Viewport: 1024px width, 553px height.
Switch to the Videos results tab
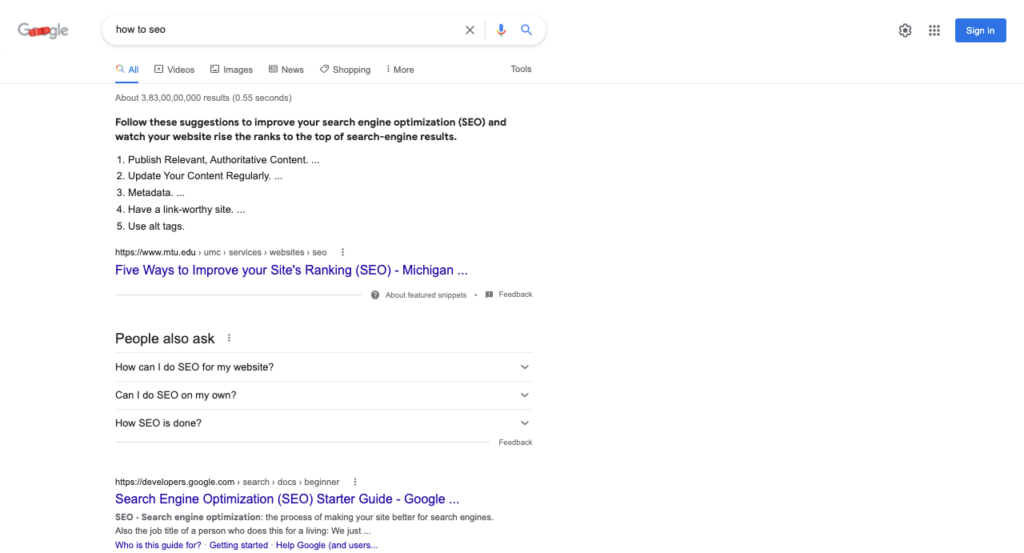[x=174, y=70]
